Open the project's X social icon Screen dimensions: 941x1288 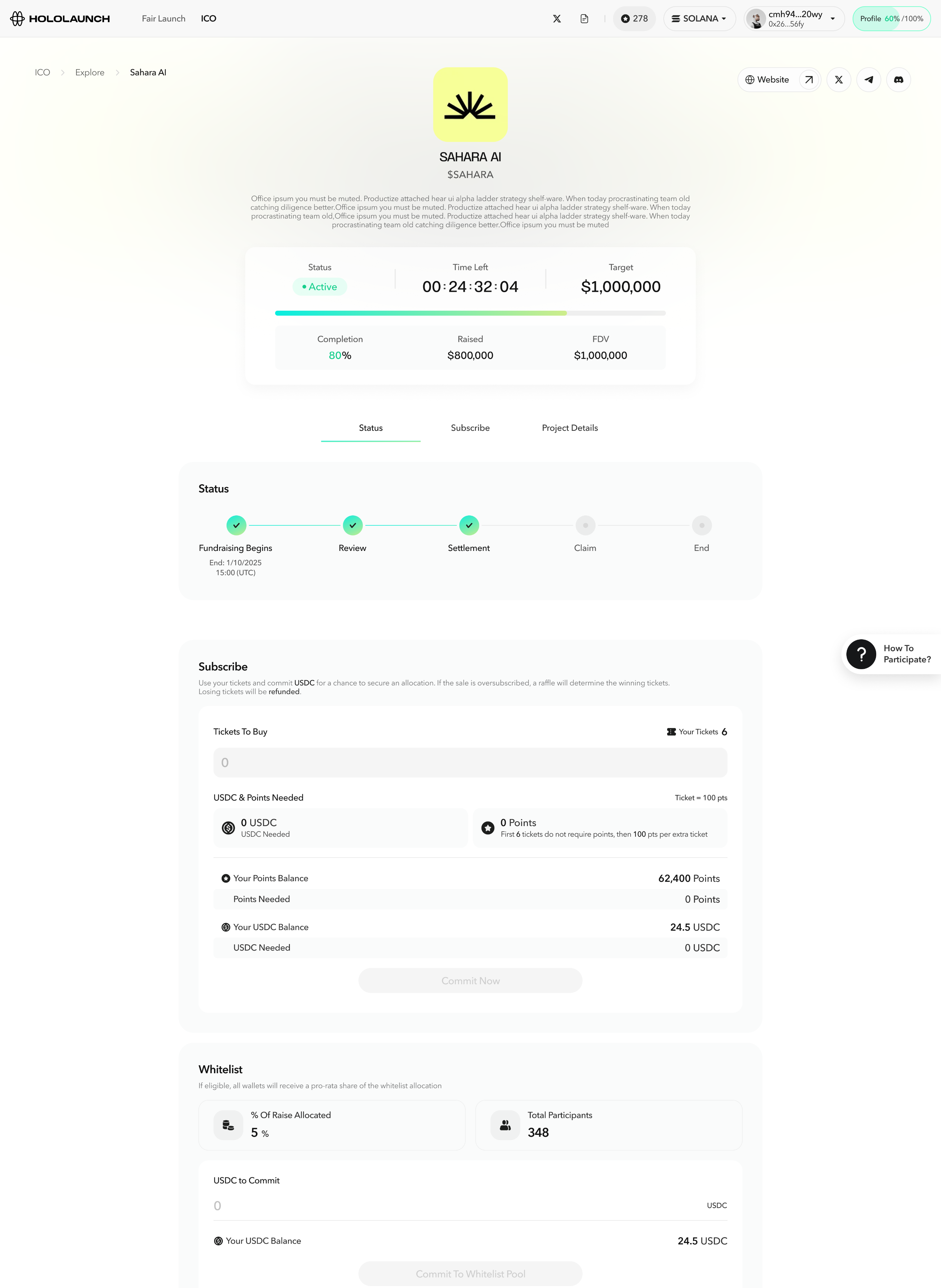point(839,80)
